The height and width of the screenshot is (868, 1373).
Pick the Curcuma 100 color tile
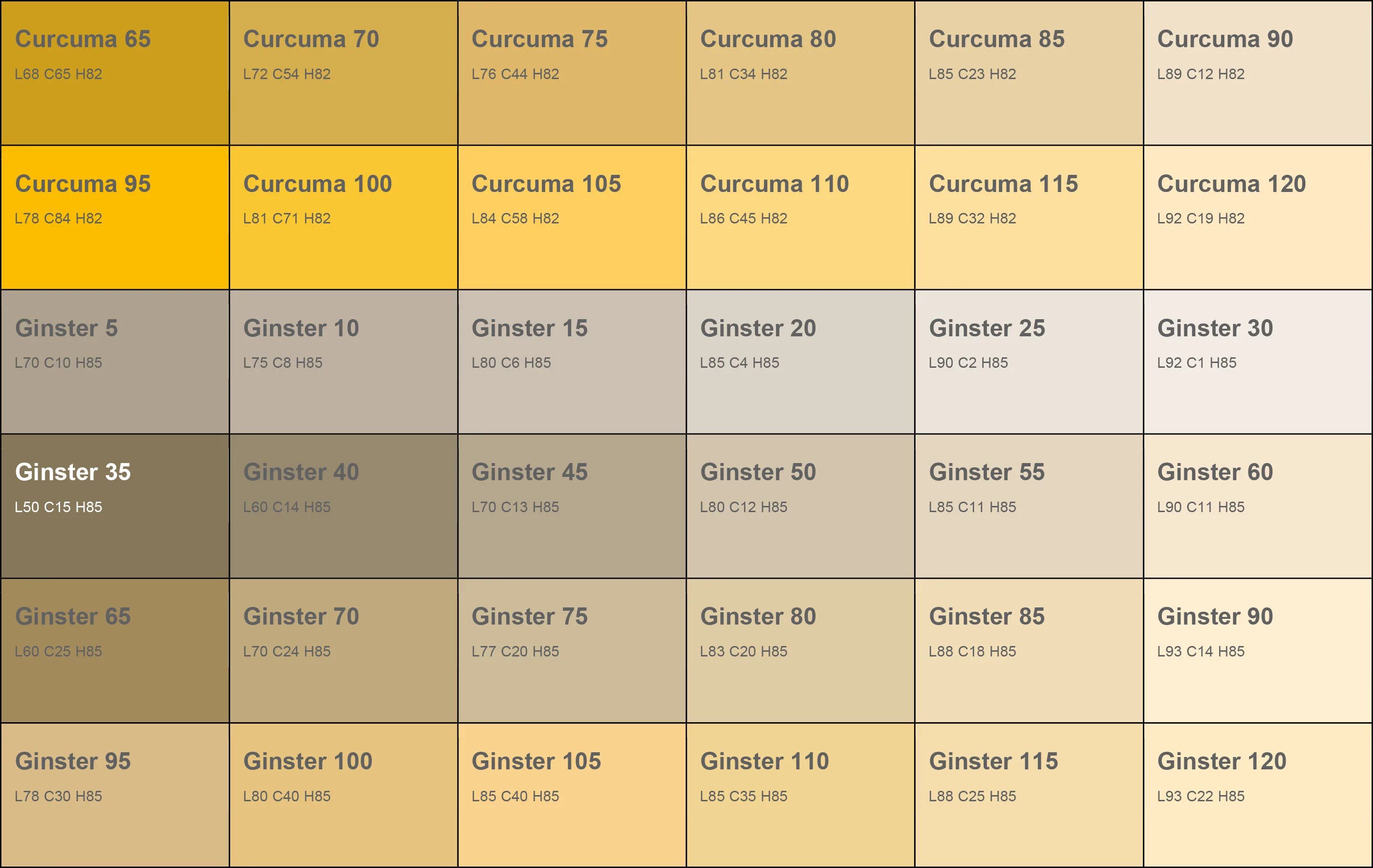point(343,217)
